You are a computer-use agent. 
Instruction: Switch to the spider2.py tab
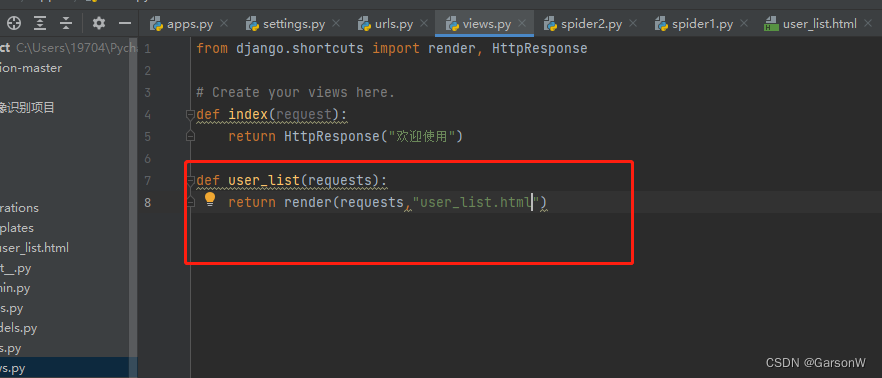coord(590,24)
